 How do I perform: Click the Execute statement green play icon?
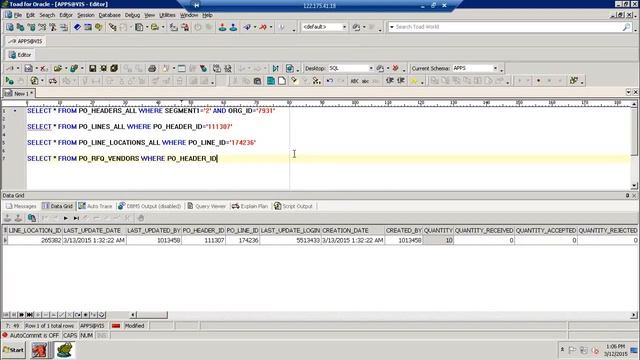(x=9, y=81)
